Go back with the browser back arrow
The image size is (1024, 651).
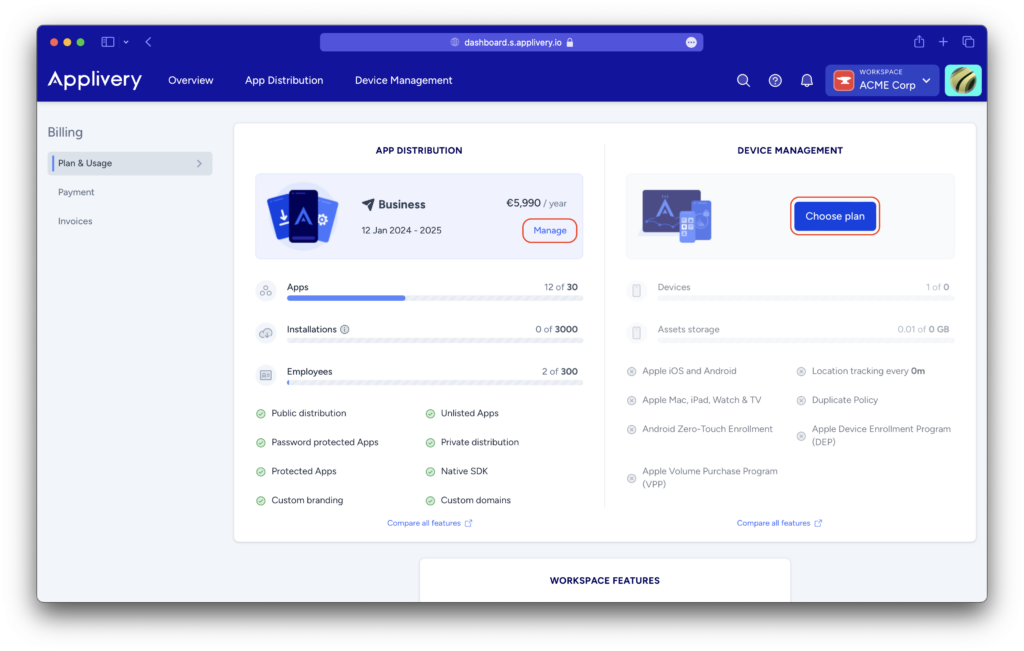[x=148, y=42]
